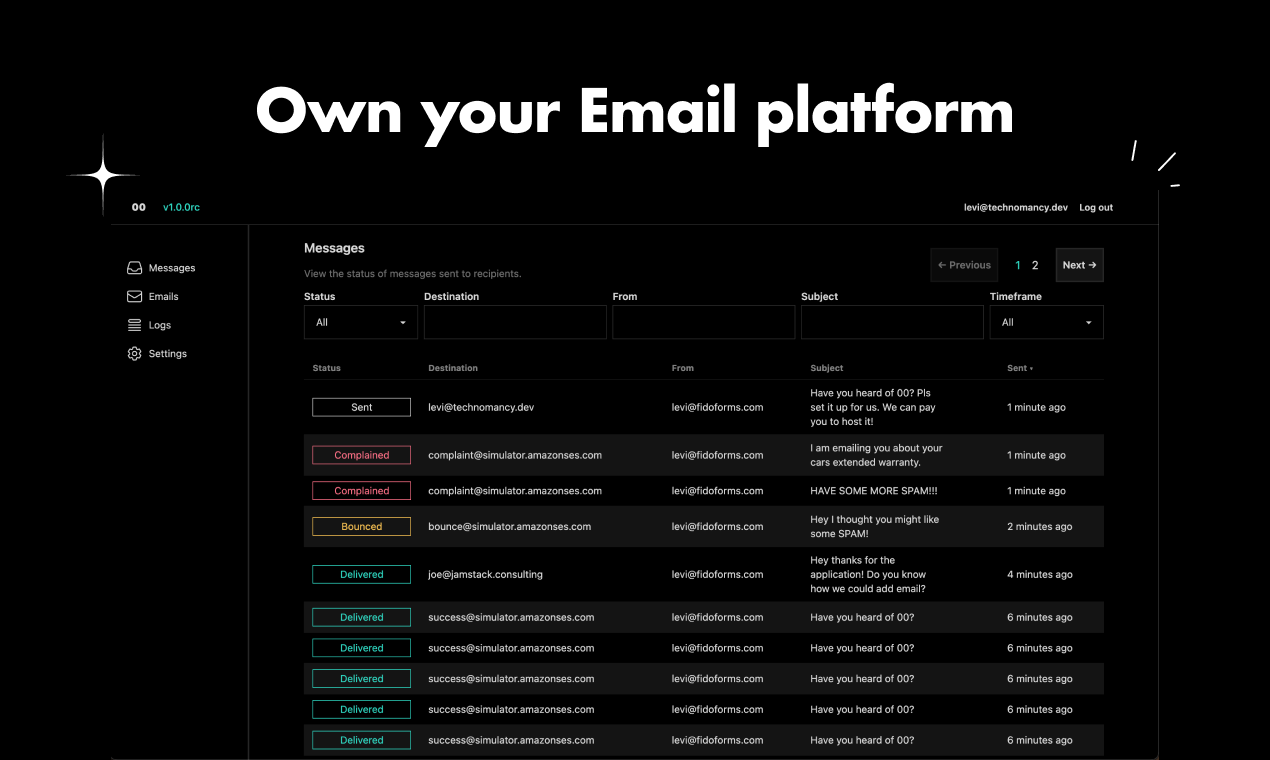This screenshot has height=760, width=1270.
Task: Focus the Subject filter field
Action: (x=892, y=322)
